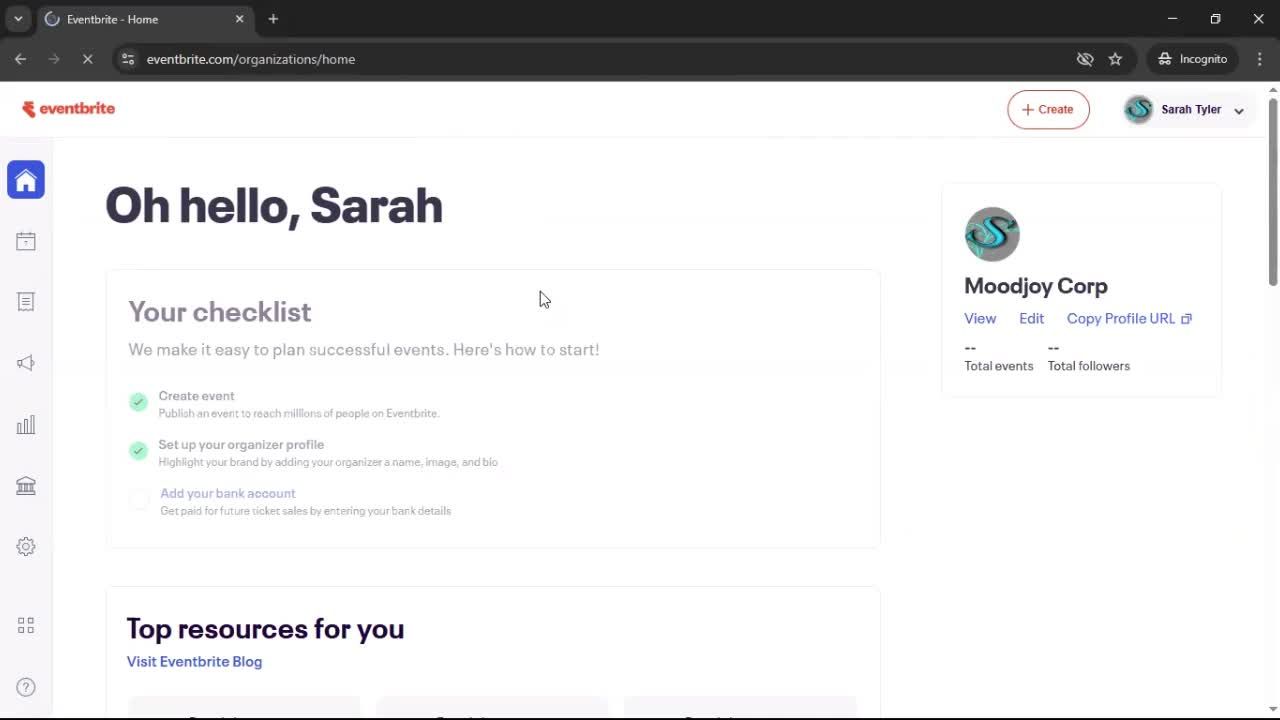Click Set up your organizer profile item
This screenshot has width=1280, height=720.
(241, 445)
